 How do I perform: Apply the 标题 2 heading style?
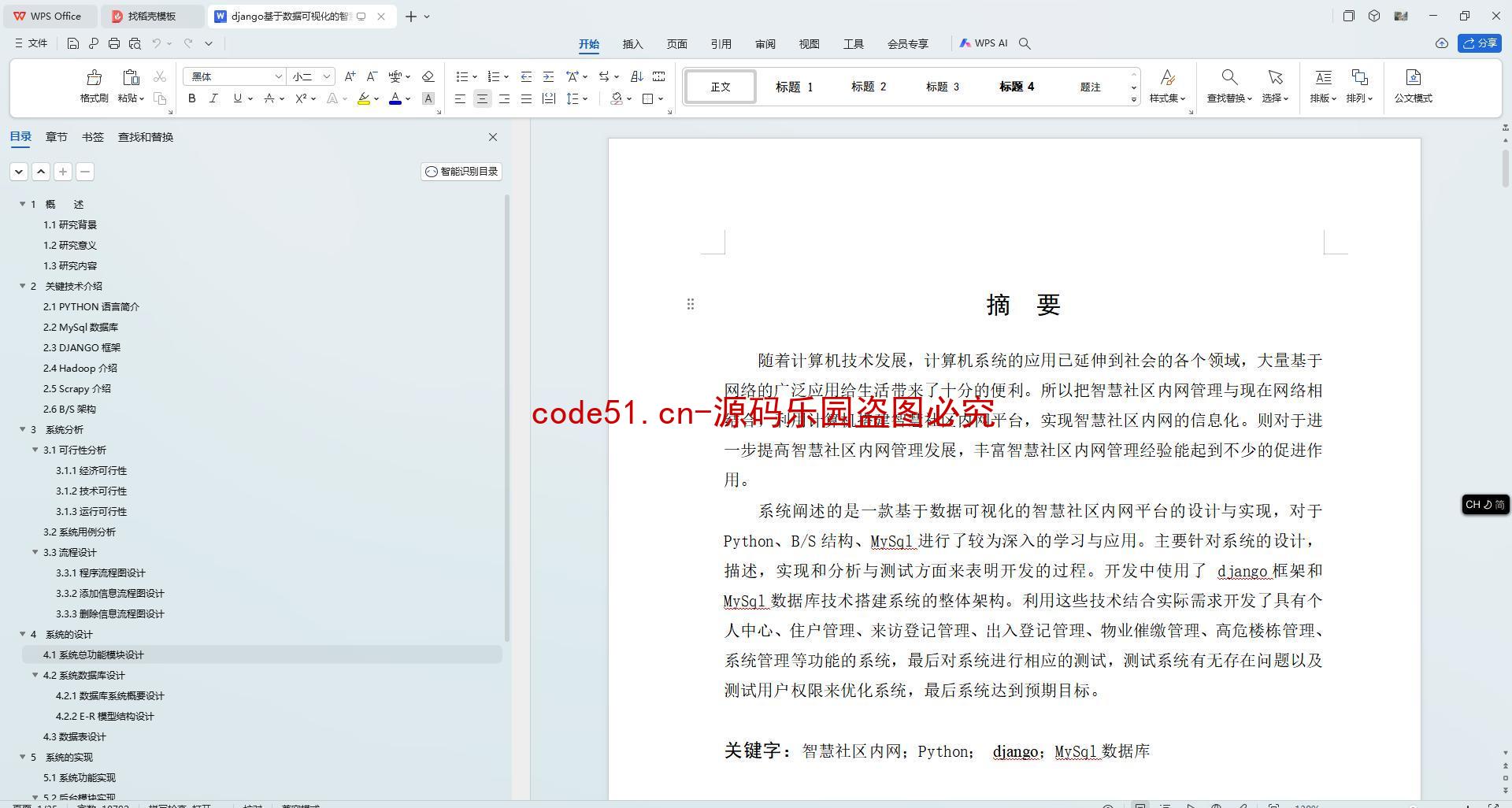(869, 87)
